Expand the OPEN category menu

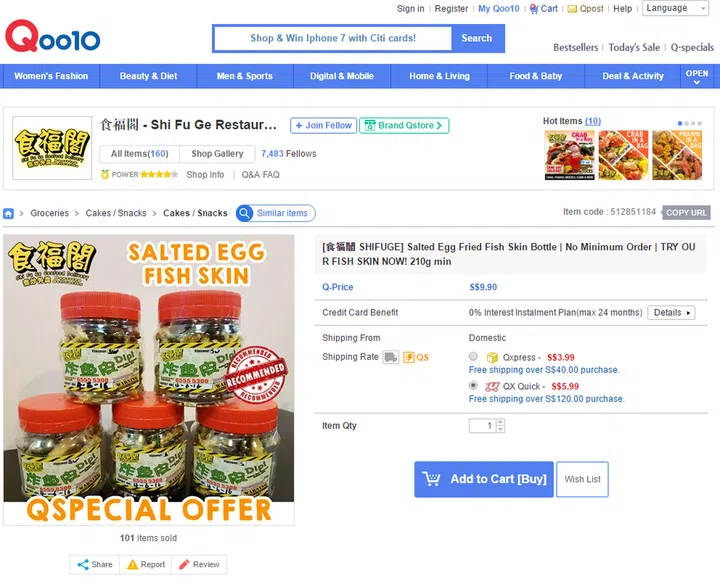(697, 76)
